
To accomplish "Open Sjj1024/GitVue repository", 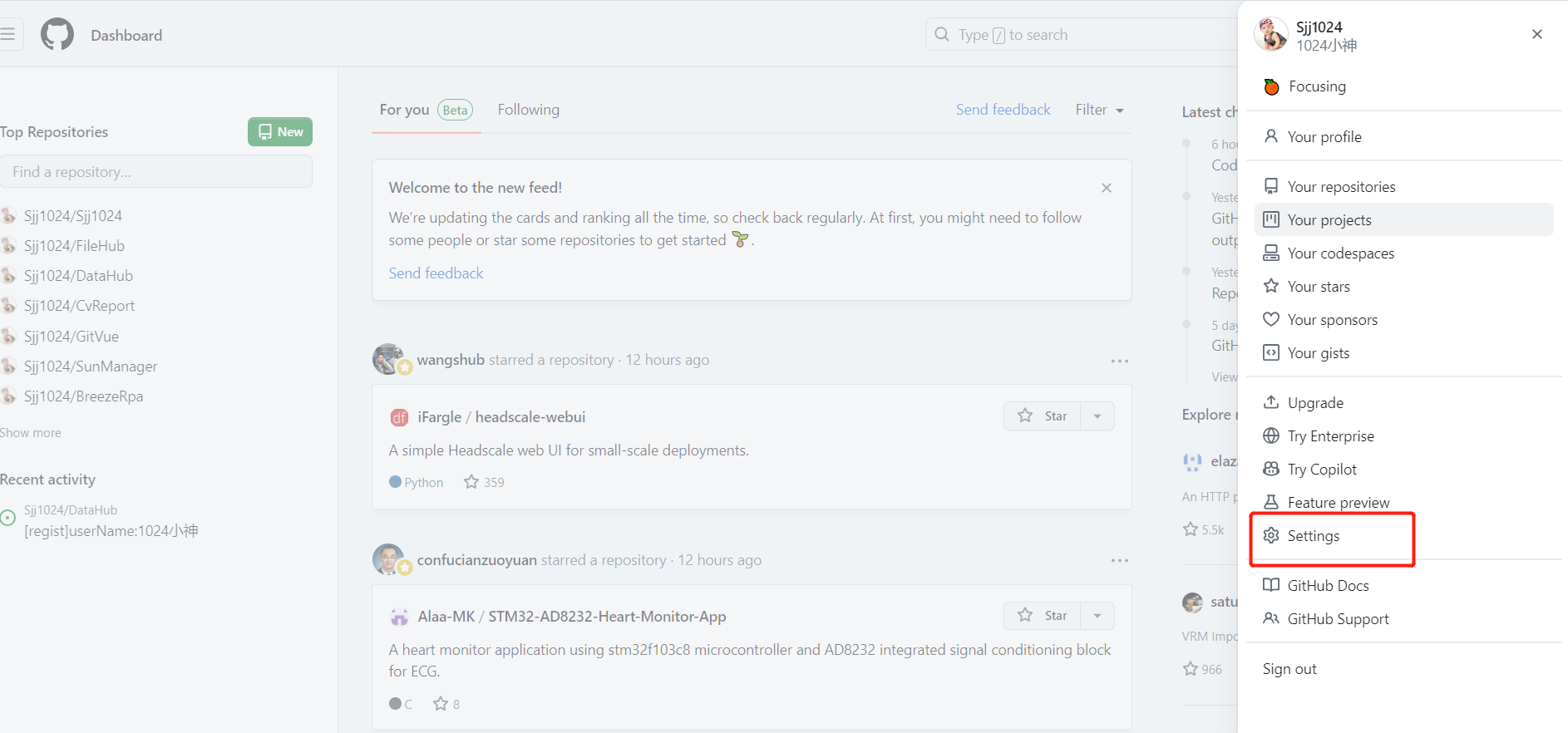I will (71, 337).
